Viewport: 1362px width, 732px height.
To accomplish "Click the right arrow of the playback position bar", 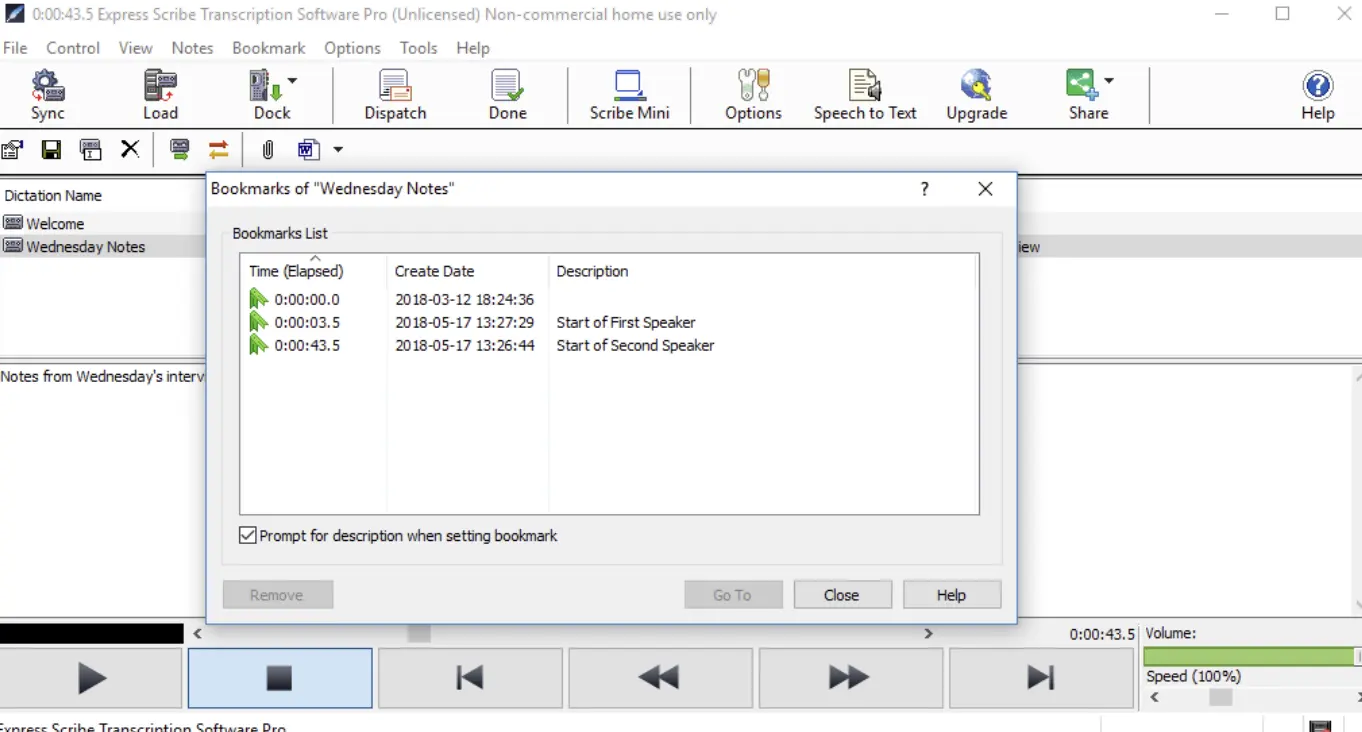I will click(x=929, y=634).
